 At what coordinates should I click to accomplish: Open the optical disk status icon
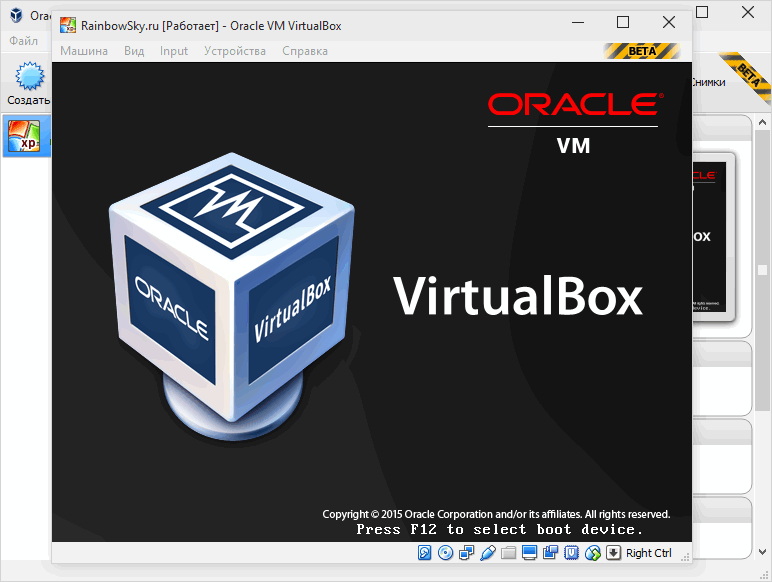[x=446, y=553]
